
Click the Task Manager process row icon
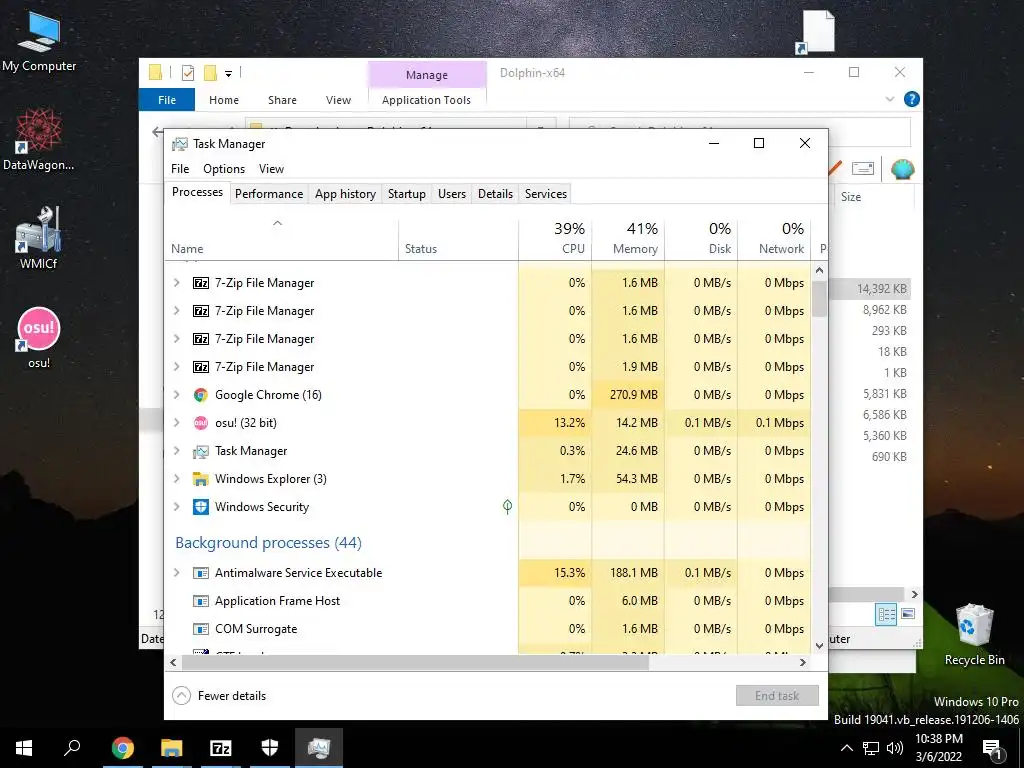click(x=200, y=451)
